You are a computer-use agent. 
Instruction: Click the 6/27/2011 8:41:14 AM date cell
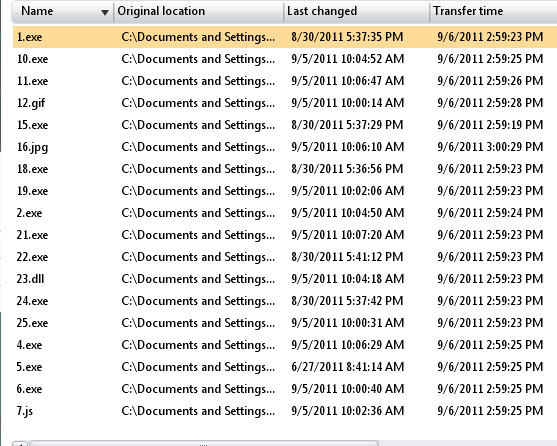tap(347, 367)
